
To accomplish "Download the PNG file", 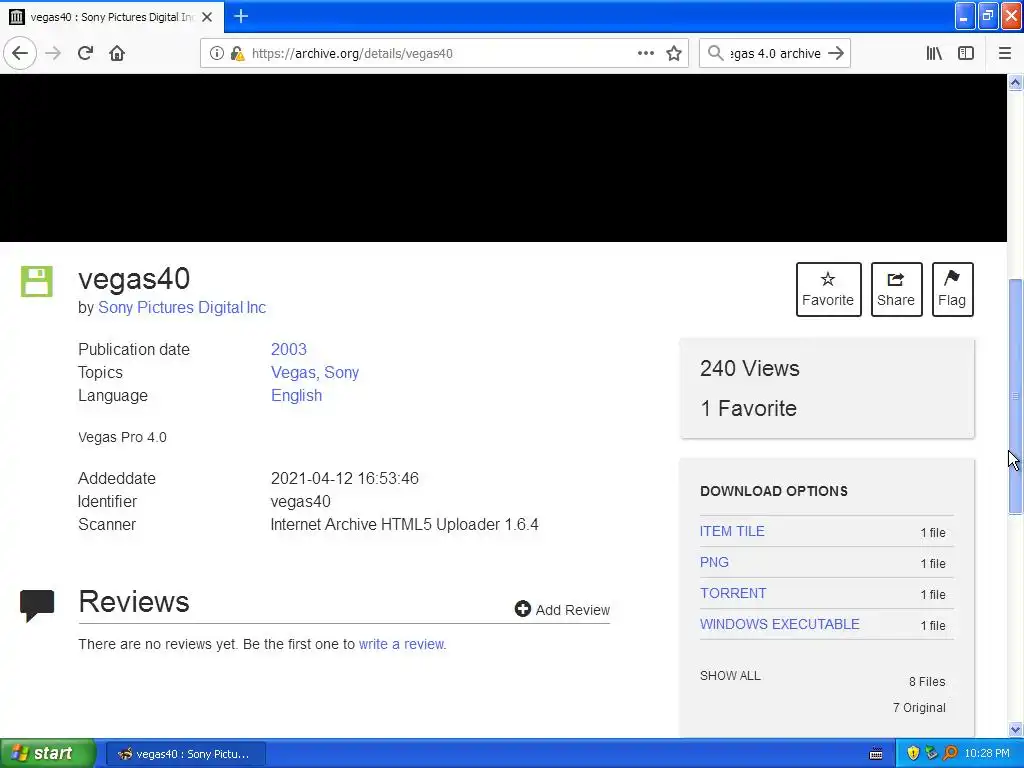I will 714,562.
